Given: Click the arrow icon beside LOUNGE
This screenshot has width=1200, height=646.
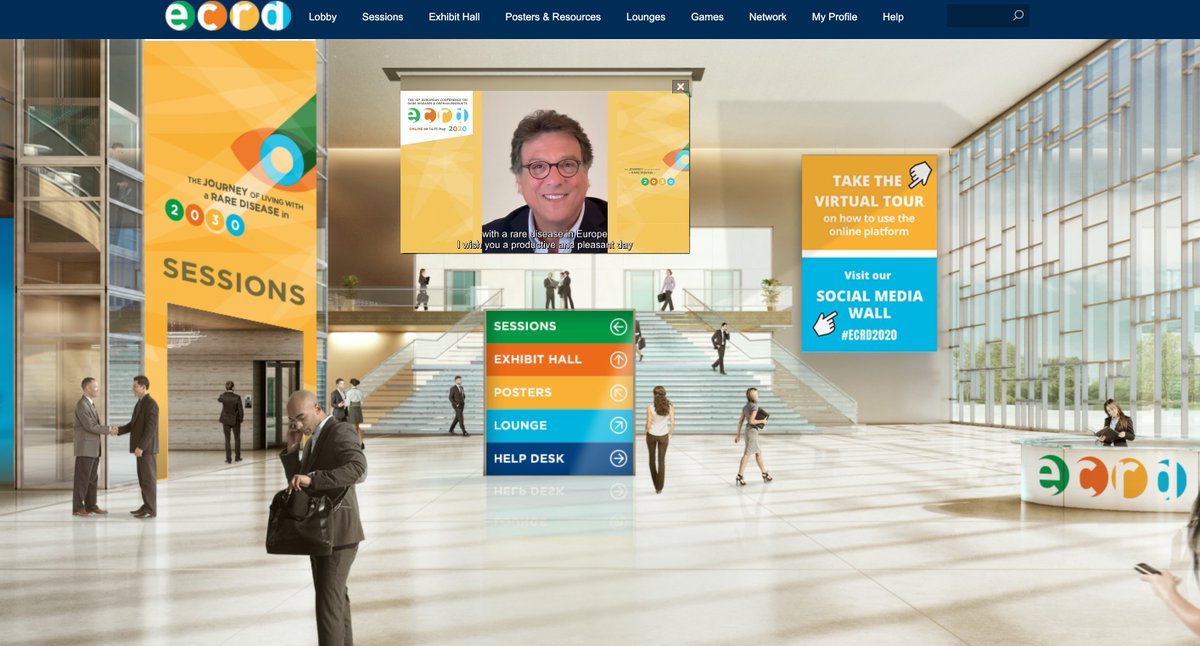Looking at the screenshot, I should coord(618,426).
